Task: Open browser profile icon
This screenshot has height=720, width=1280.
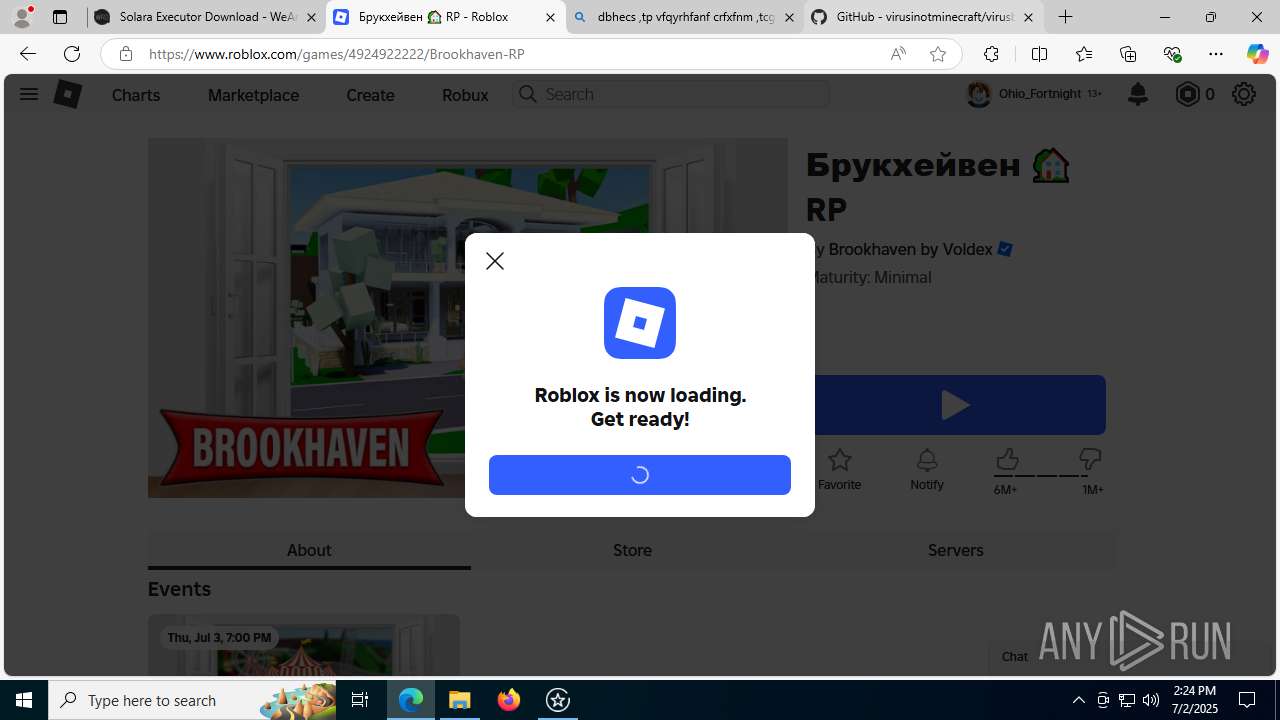Action: (22, 17)
